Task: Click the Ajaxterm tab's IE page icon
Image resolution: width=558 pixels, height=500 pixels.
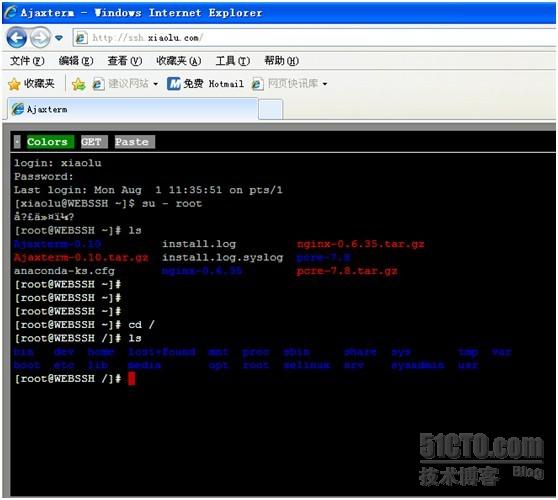Action: pos(18,109)
